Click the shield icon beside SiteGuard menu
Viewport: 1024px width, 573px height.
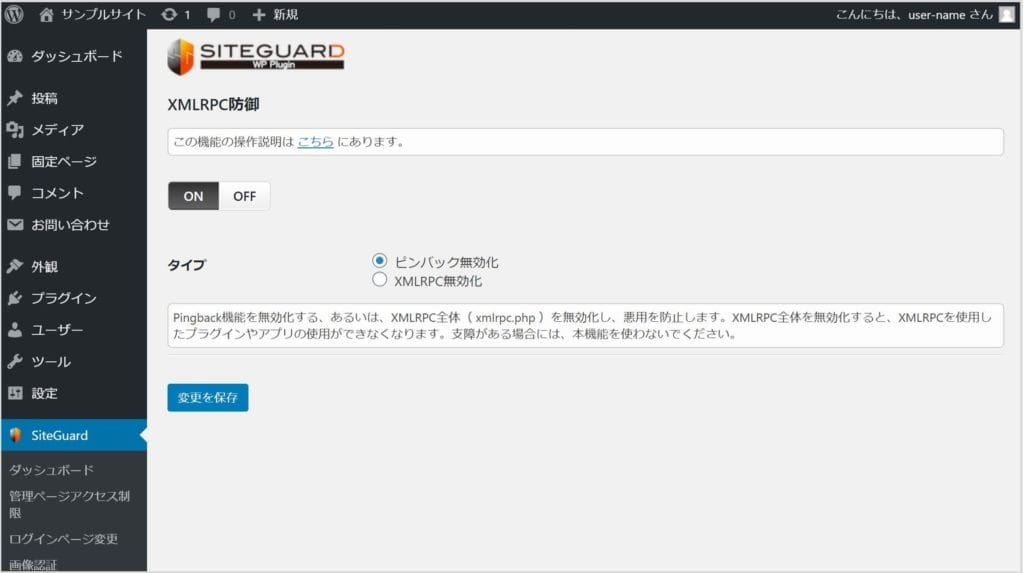click(x=16, y=435)
